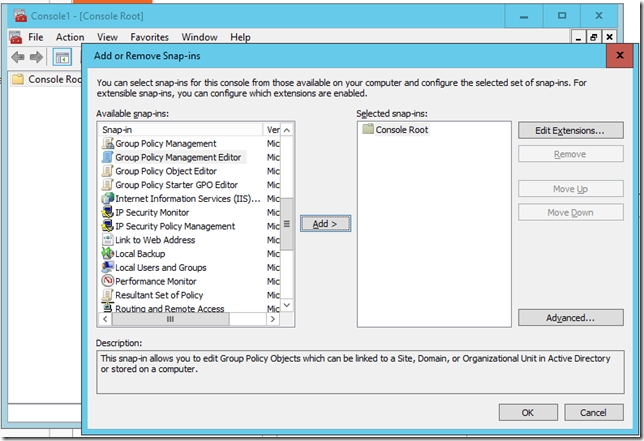Image resolution: width=644 pixels, height=441 pixels.
Task: Restore the inner MMC child window
Action: coord(593,37)
